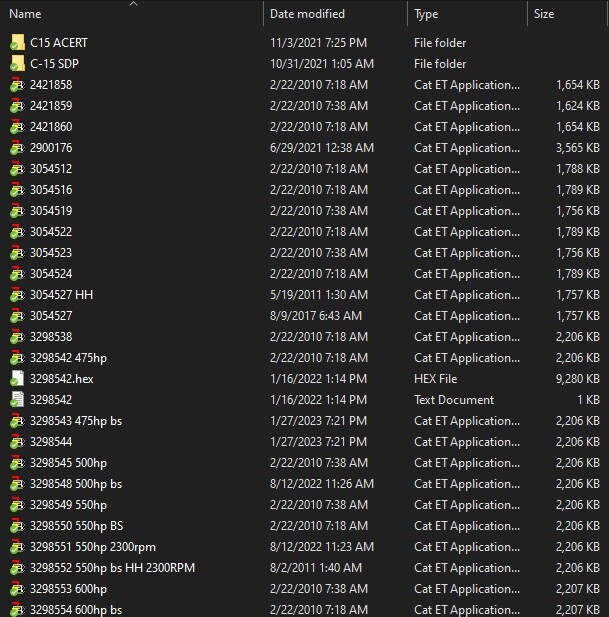Click the file name 3298542.hex
Viewport: 609px width, 617px height.
(62, 379)
